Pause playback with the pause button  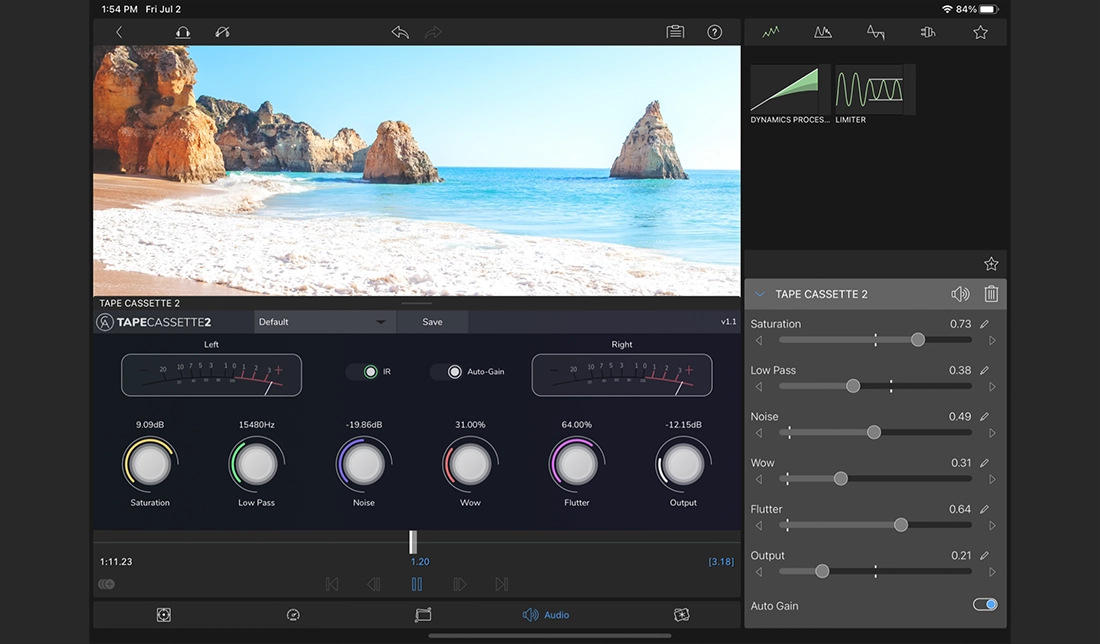417,584
